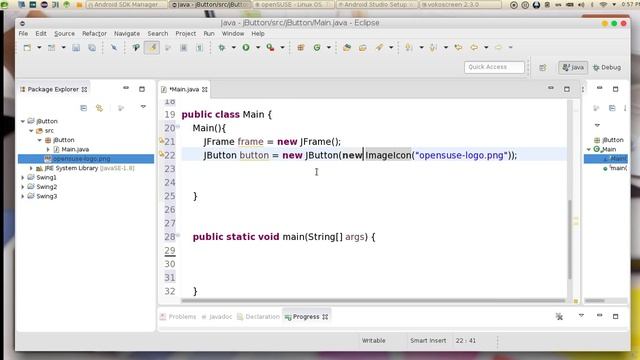
Task: Switch to the Debug perspective
Action: [x=607, y=67]
